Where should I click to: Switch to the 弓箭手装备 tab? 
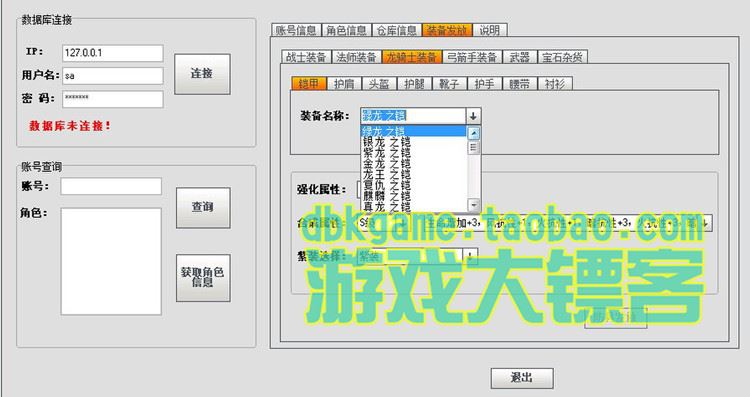pyautogui.click(x=472, y=57)
